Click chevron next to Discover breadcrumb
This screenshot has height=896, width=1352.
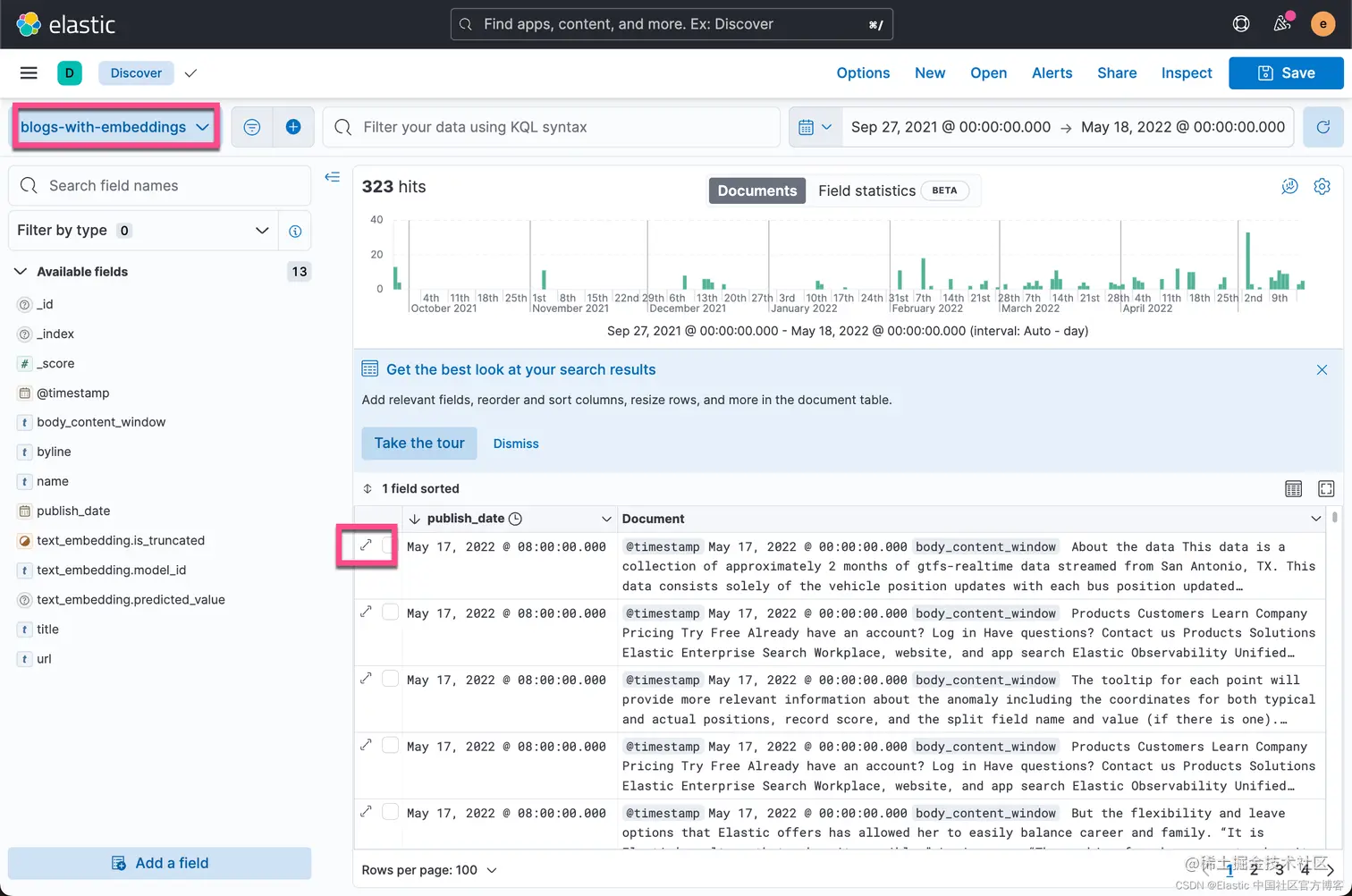(x=190, y=73)
